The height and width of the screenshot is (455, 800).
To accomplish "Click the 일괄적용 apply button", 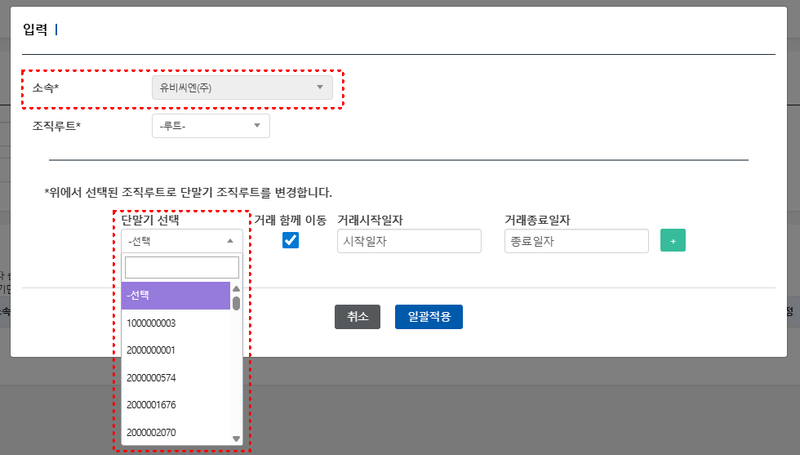I will click(x=428, y=316).
